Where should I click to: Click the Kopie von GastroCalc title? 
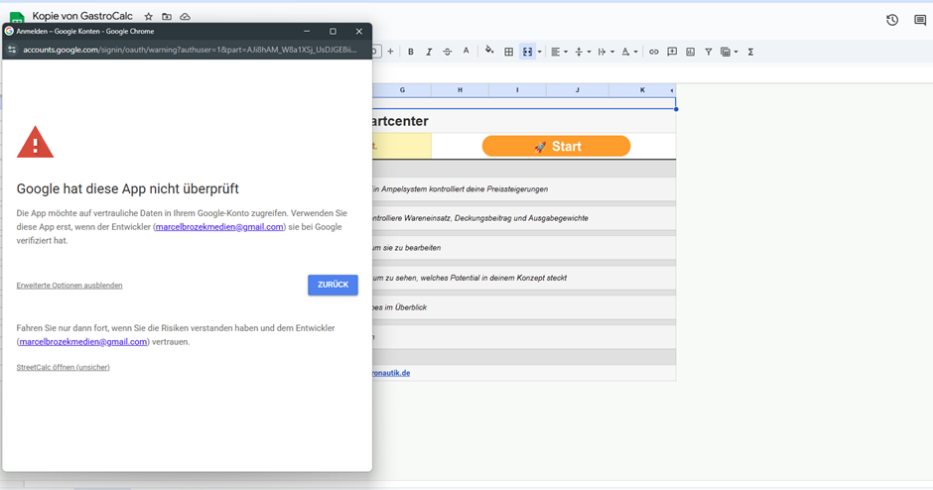point(82,16)
